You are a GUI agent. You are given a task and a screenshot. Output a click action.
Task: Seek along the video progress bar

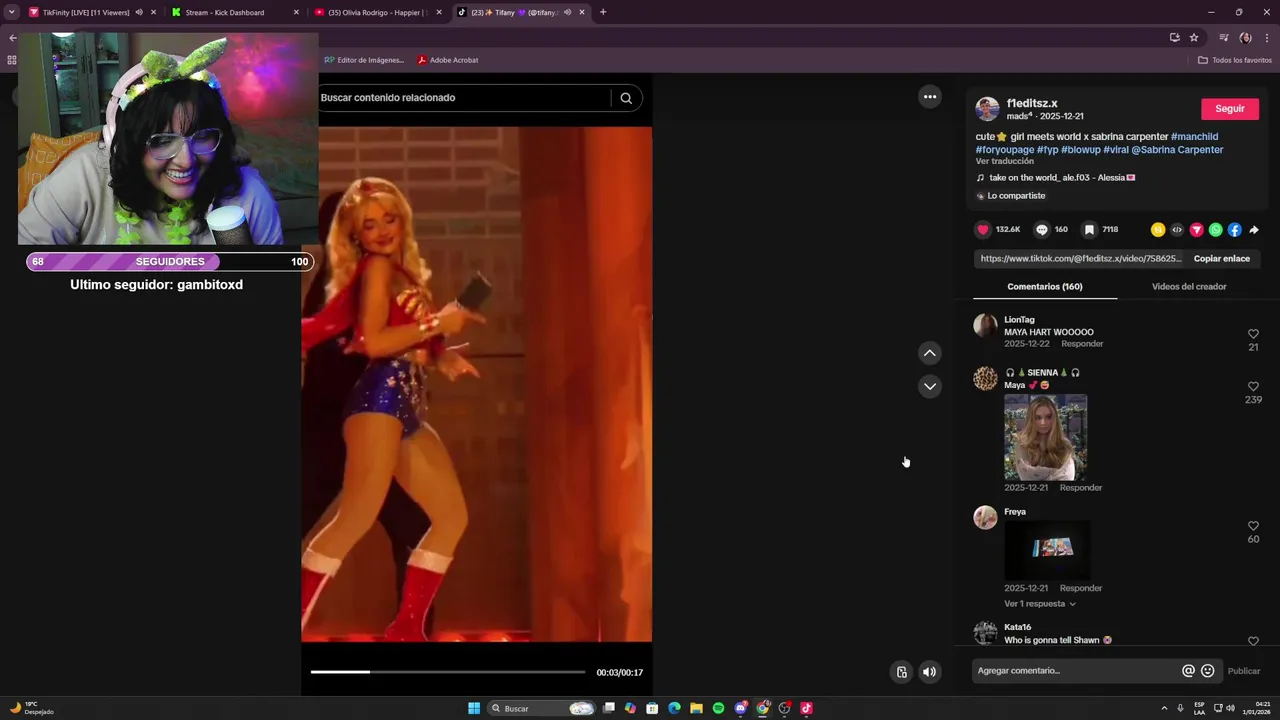pos(448,672)
